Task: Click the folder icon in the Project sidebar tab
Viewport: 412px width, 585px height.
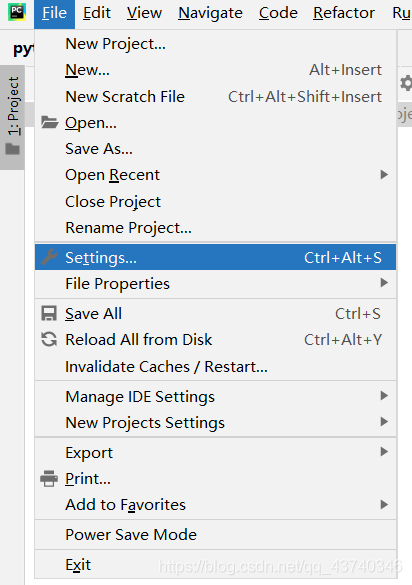Action: pos(13,149)
